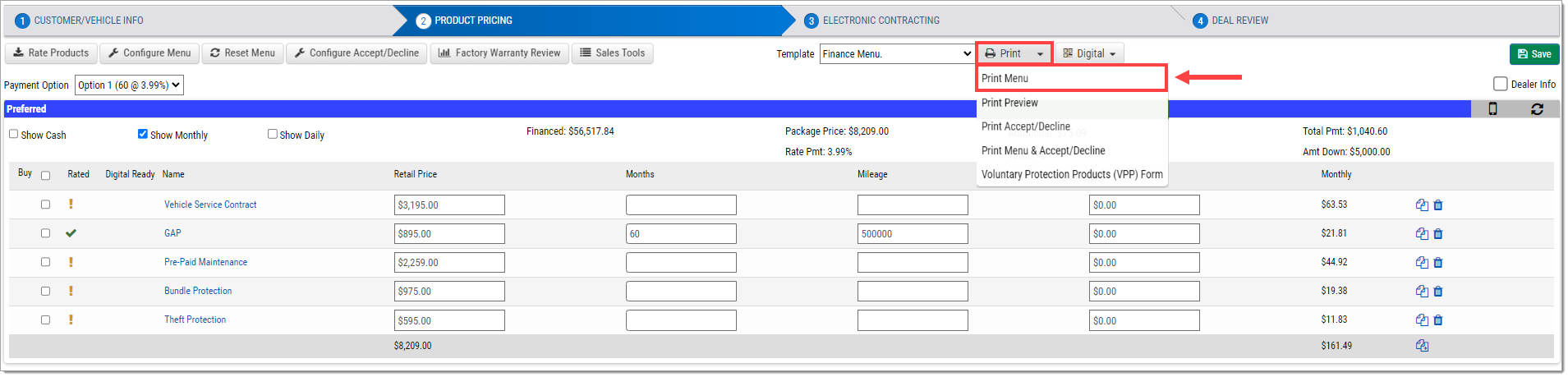Image resolution: width=1568 pixels, height=377 pixels.
Task: Expand the Digital dropdown button
Action: (1089, 53)
